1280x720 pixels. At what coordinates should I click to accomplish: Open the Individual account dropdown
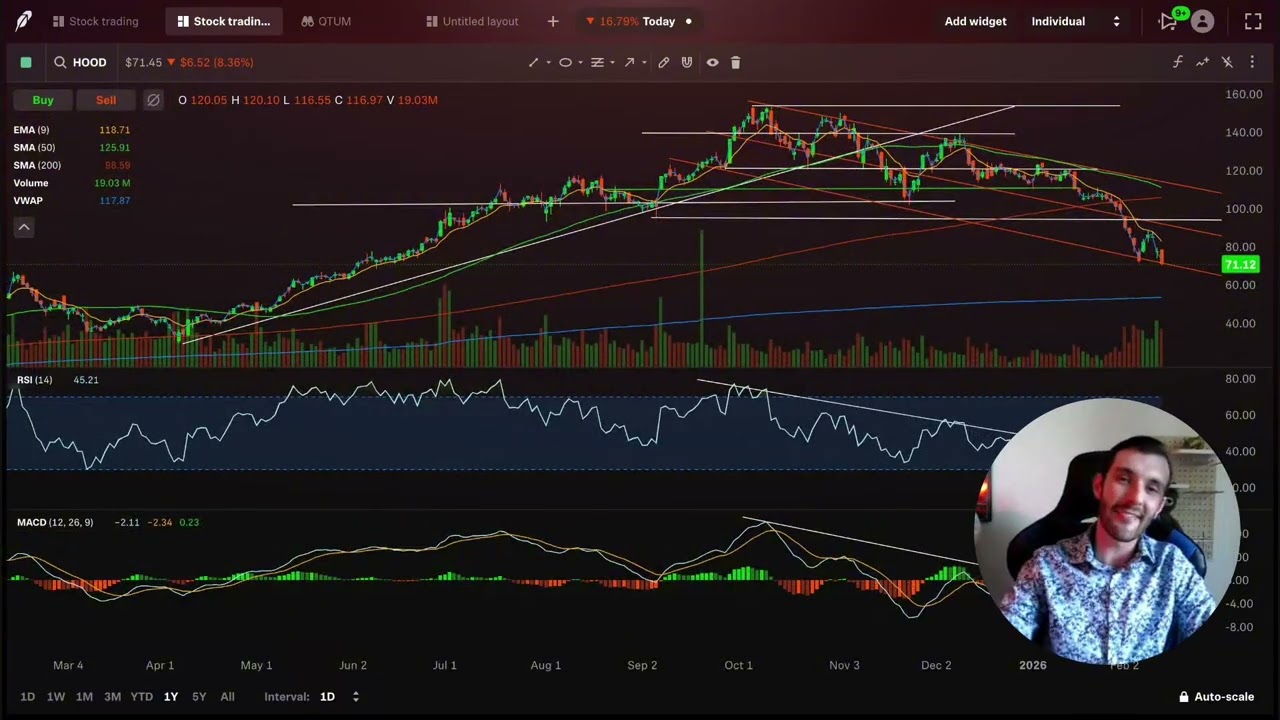click(1076, 21)
